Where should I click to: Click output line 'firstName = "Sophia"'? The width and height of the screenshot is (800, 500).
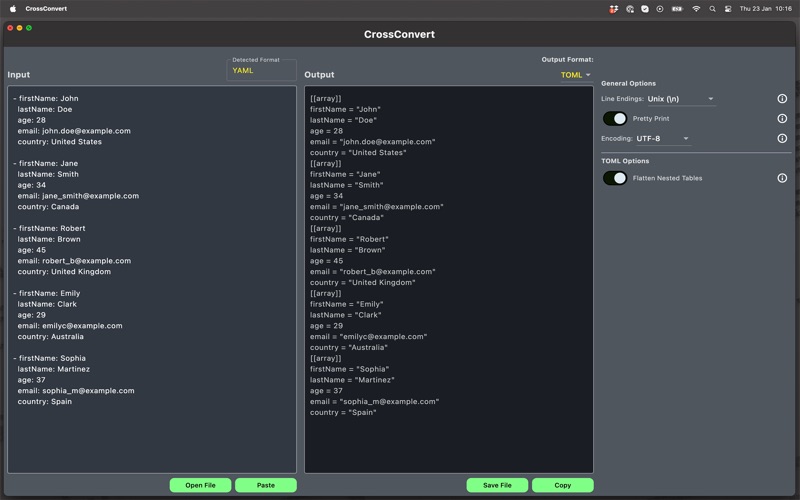tap(349, 369)
